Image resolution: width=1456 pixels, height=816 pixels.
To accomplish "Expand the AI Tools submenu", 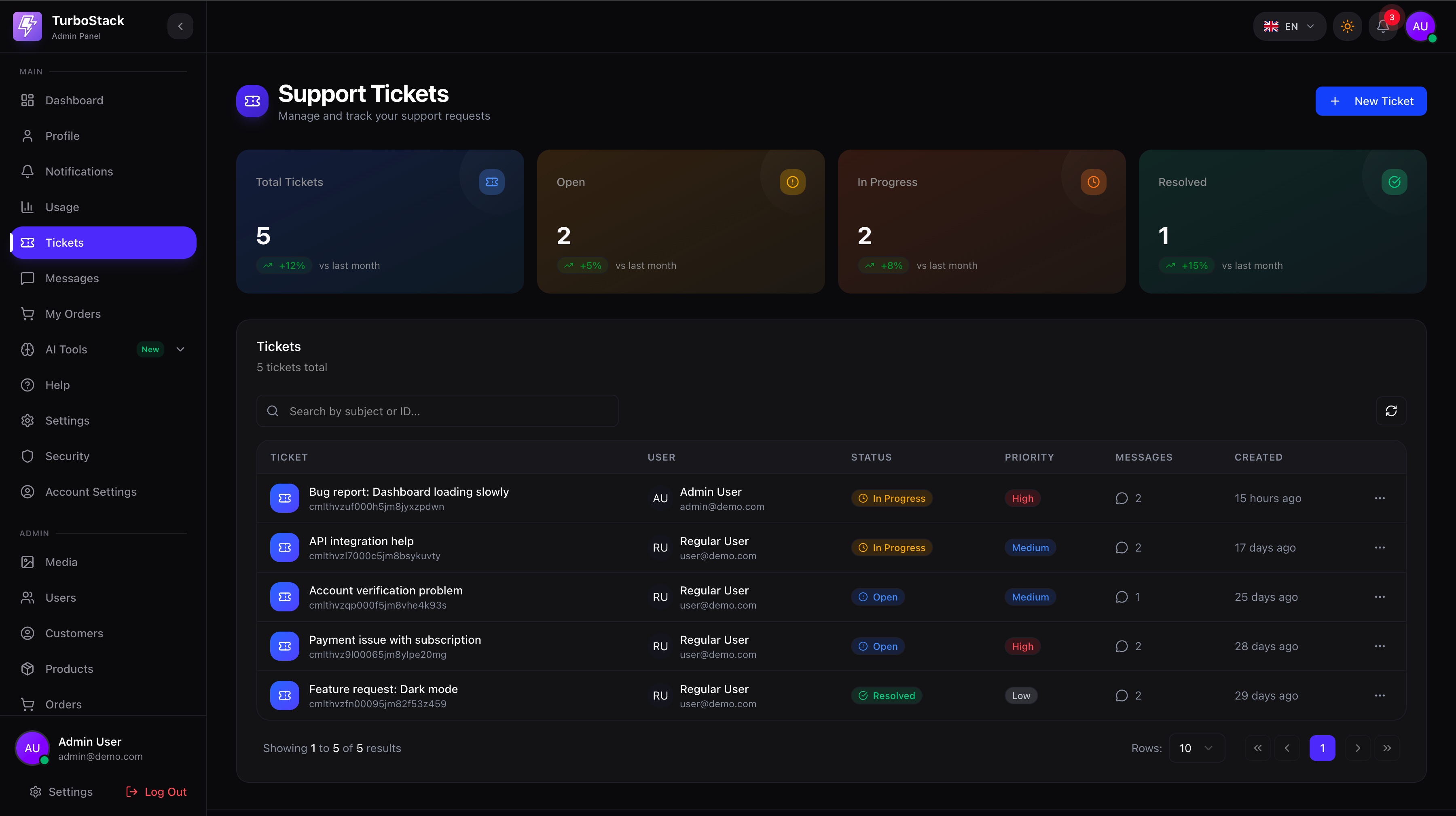I will [x=180, y=349].
